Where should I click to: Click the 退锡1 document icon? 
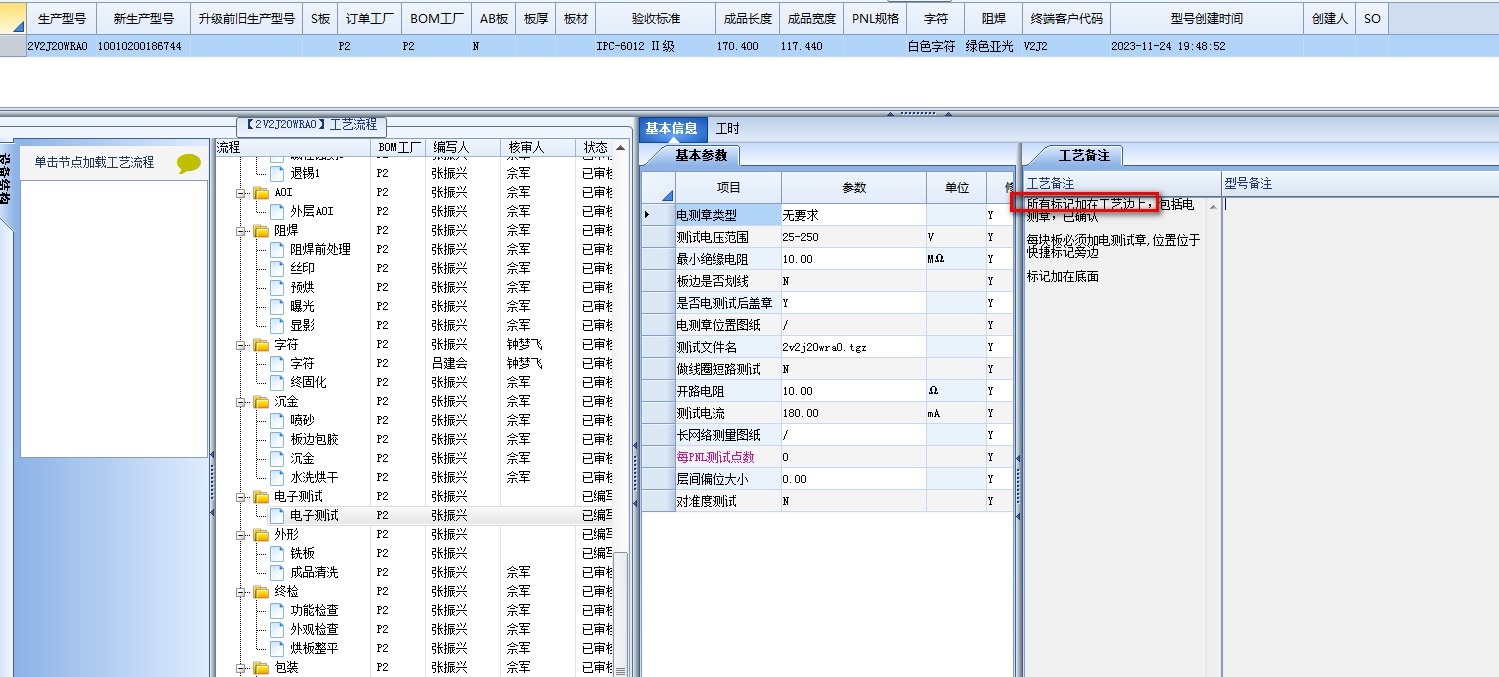(x=278, y=174)
